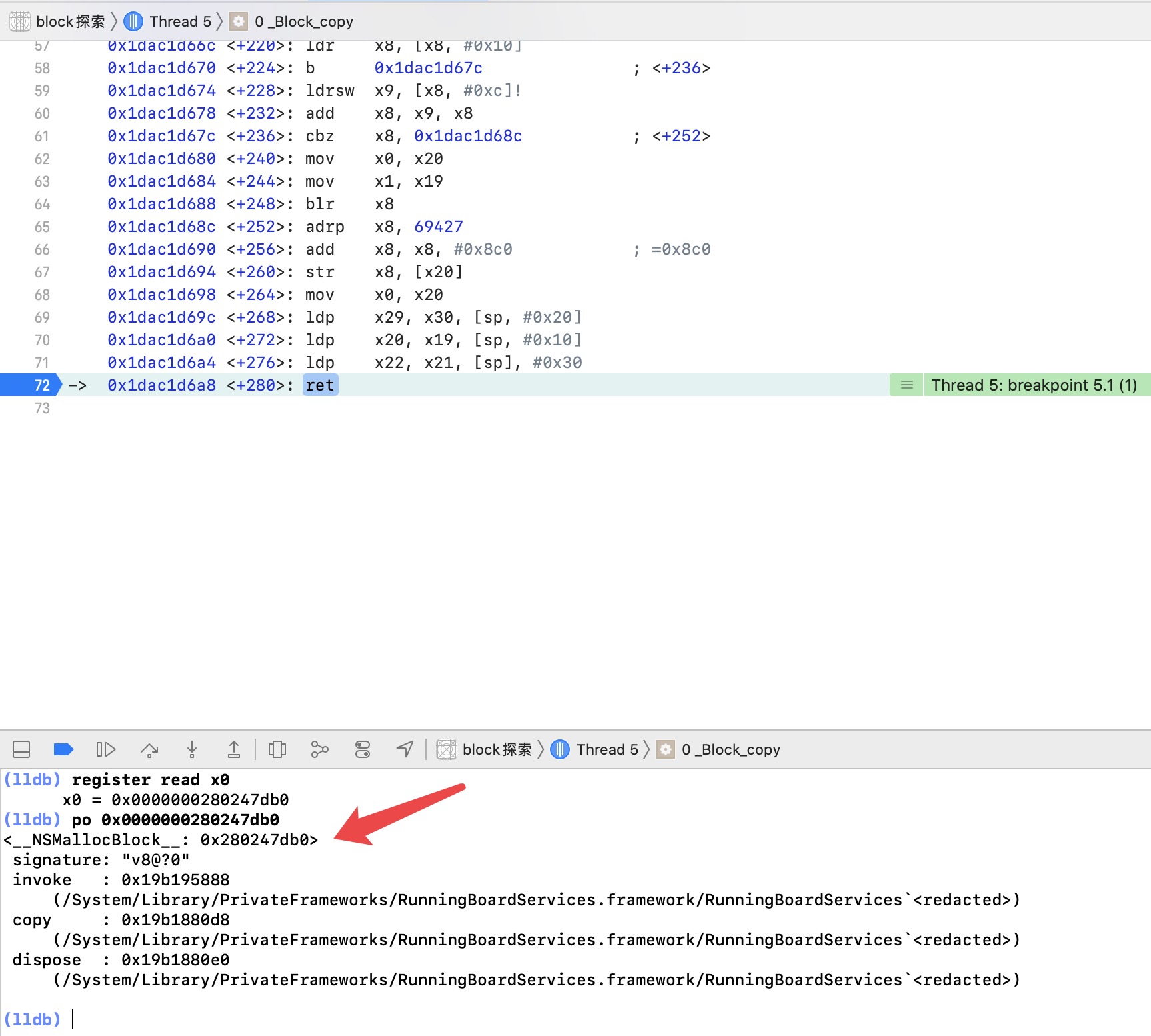This screenshot has height=1036, width=1151.
Task: Click the dispose address '0x19b1880e0'
Action: 175,960
